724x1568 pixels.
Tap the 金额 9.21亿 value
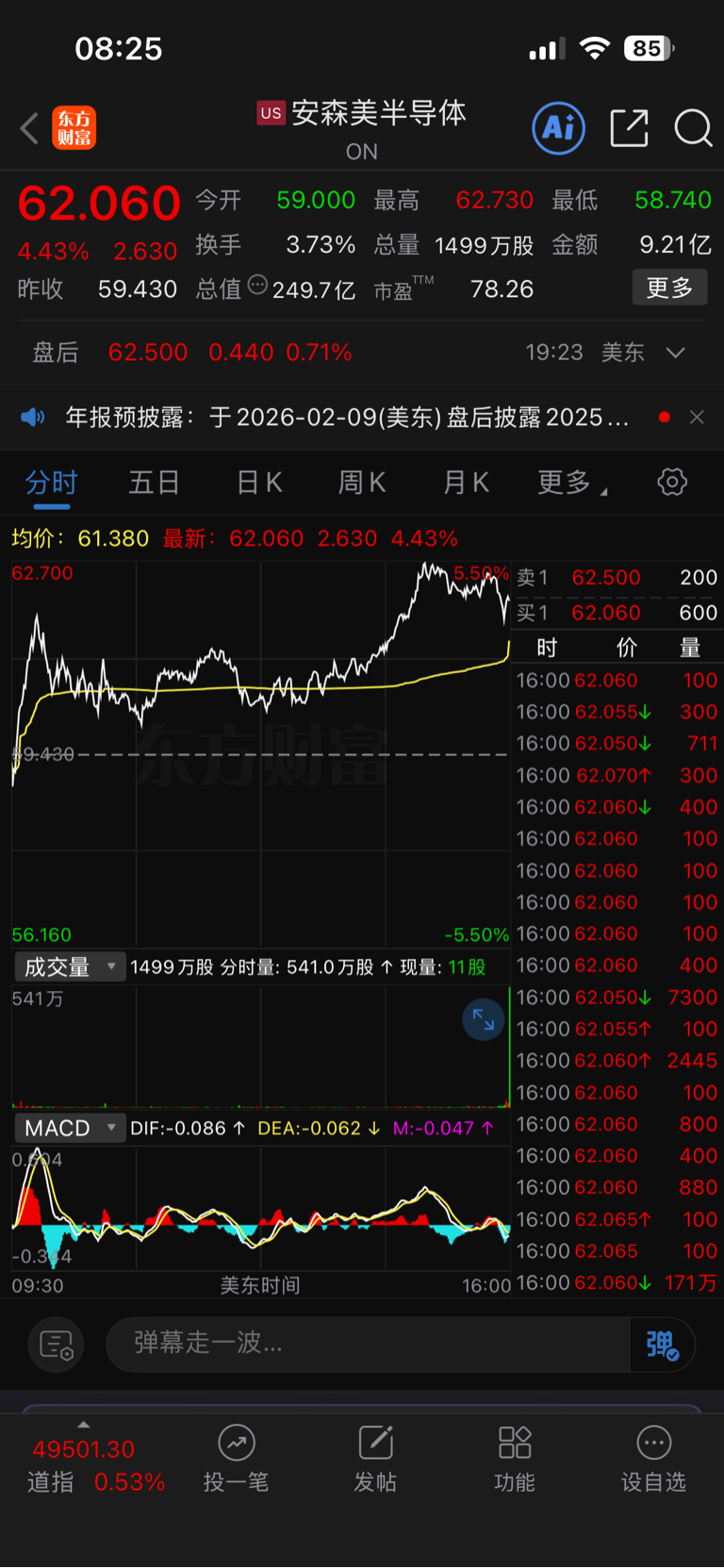pos(676,245)
